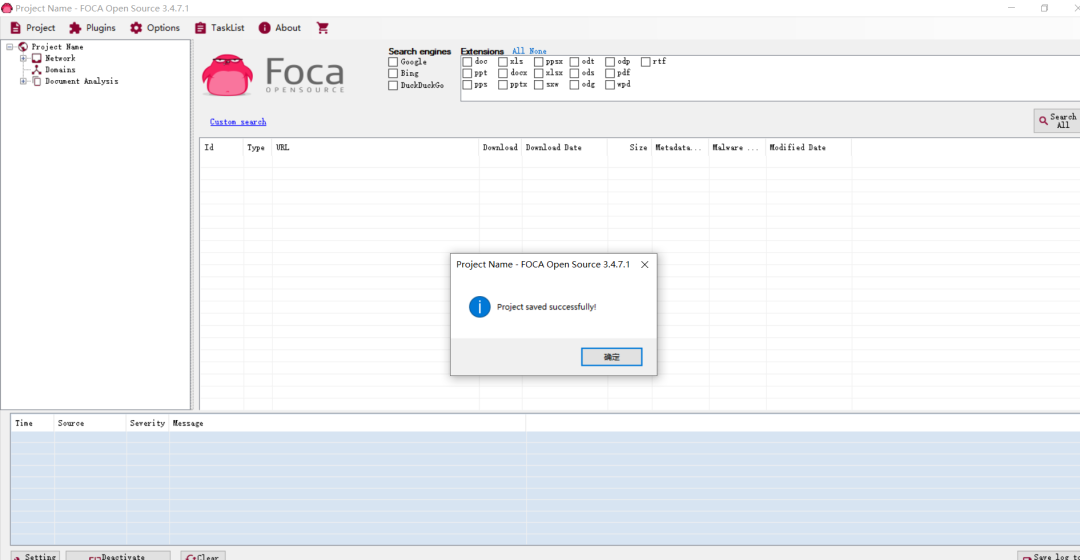Check the ppt extension checkbox
The image size is (1080, 560).
(x=467, y=73)
